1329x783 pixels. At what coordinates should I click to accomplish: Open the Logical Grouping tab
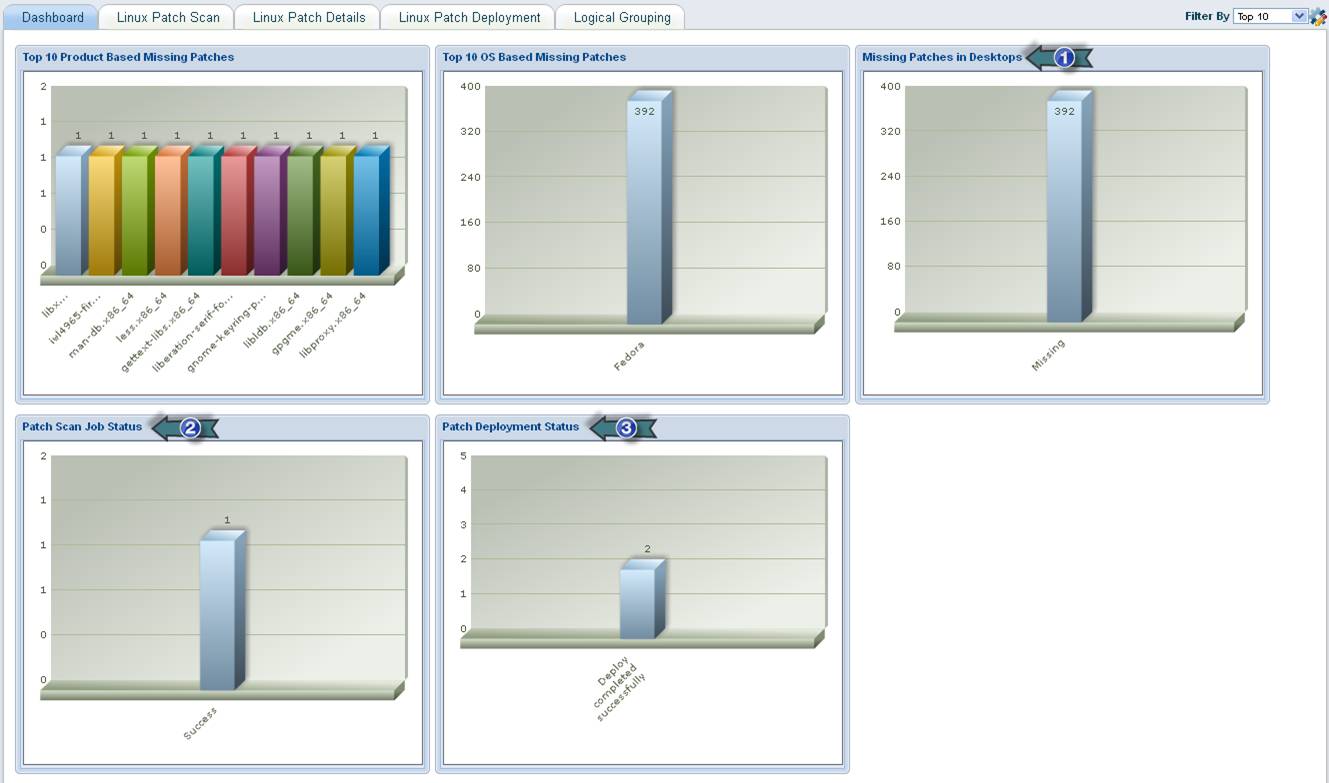[x=620, y=17]
